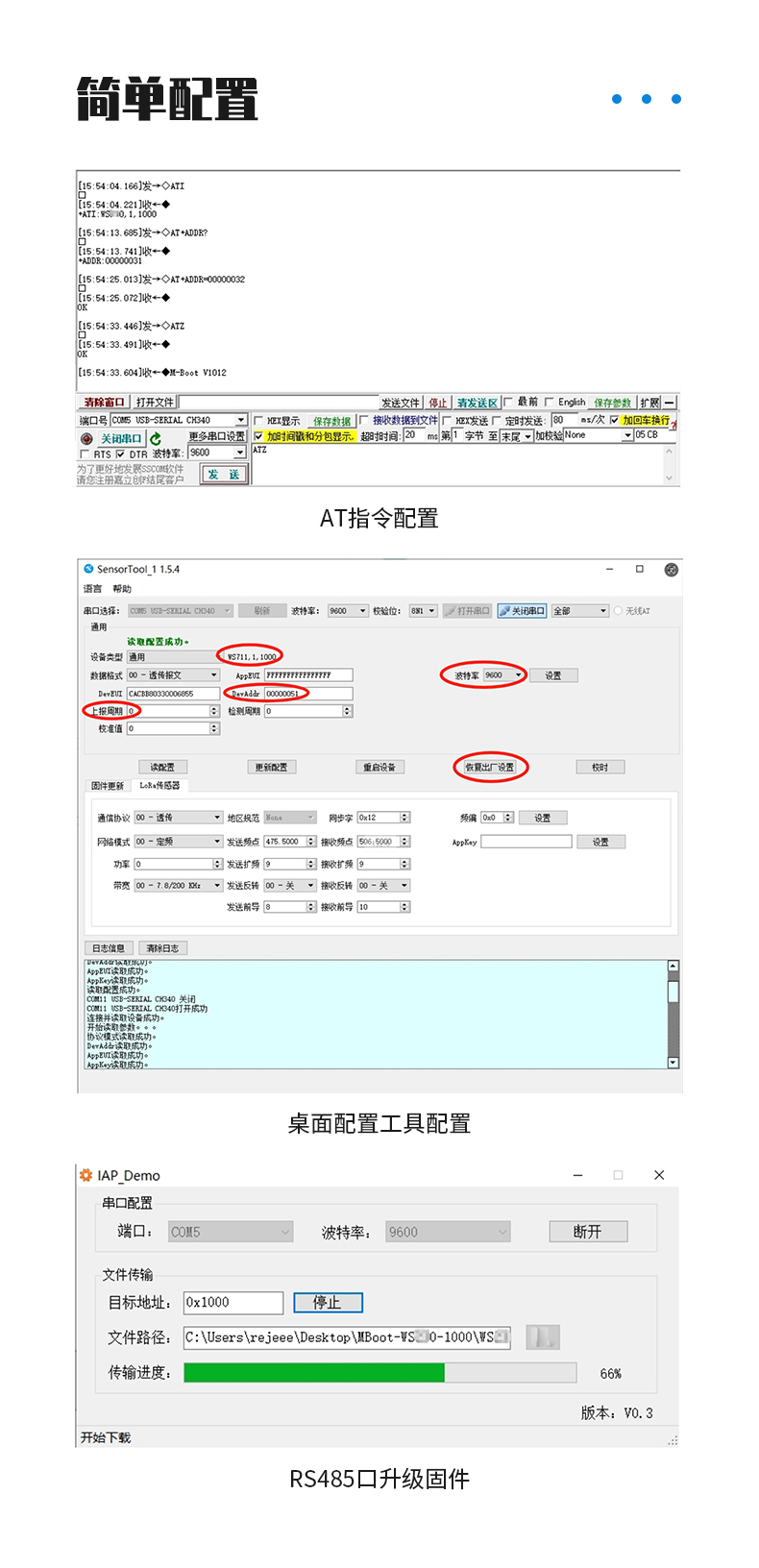Check the 最前 checkbox

509,403
